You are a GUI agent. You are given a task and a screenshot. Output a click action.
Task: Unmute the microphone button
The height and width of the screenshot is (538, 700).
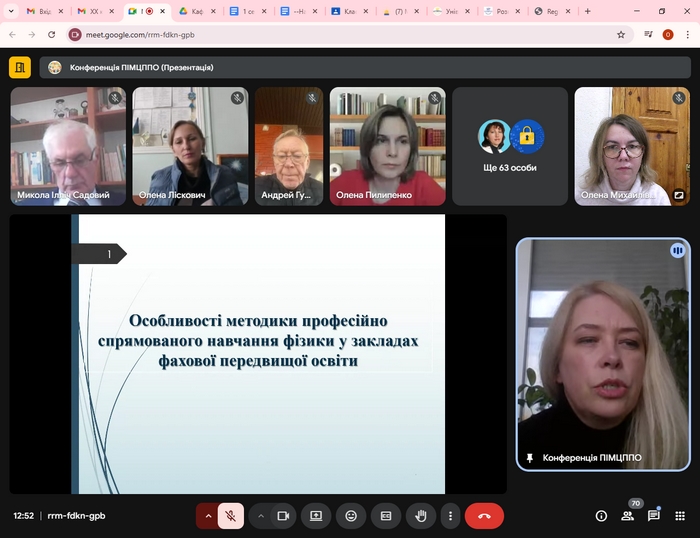(x=230, y=516)
